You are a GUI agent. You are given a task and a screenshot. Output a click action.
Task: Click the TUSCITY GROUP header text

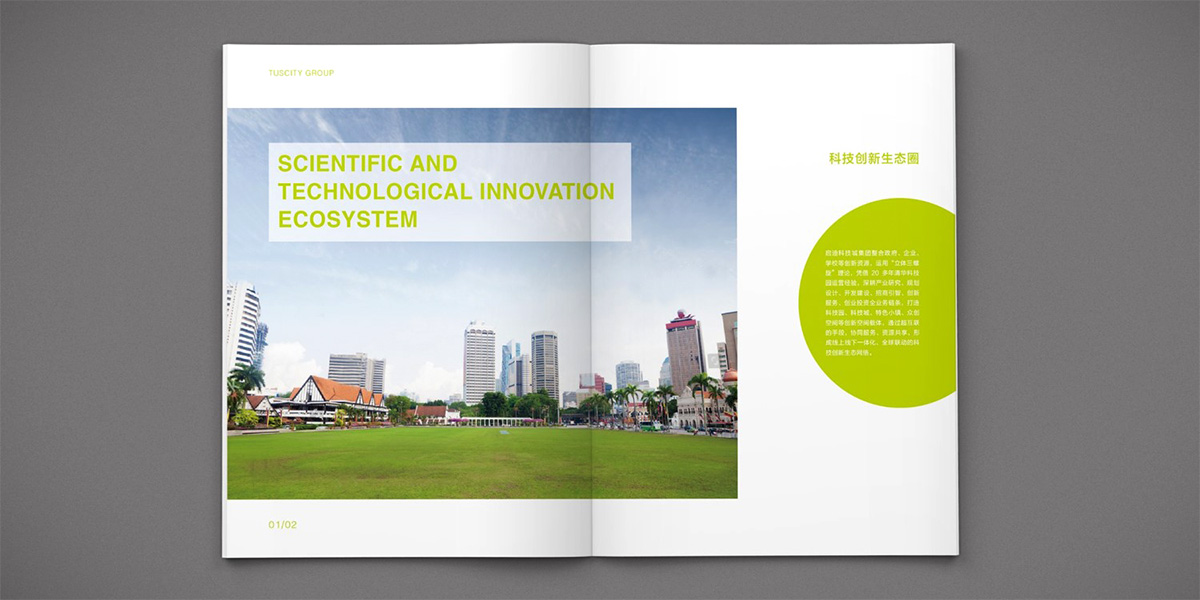click(x=301, y=73)
